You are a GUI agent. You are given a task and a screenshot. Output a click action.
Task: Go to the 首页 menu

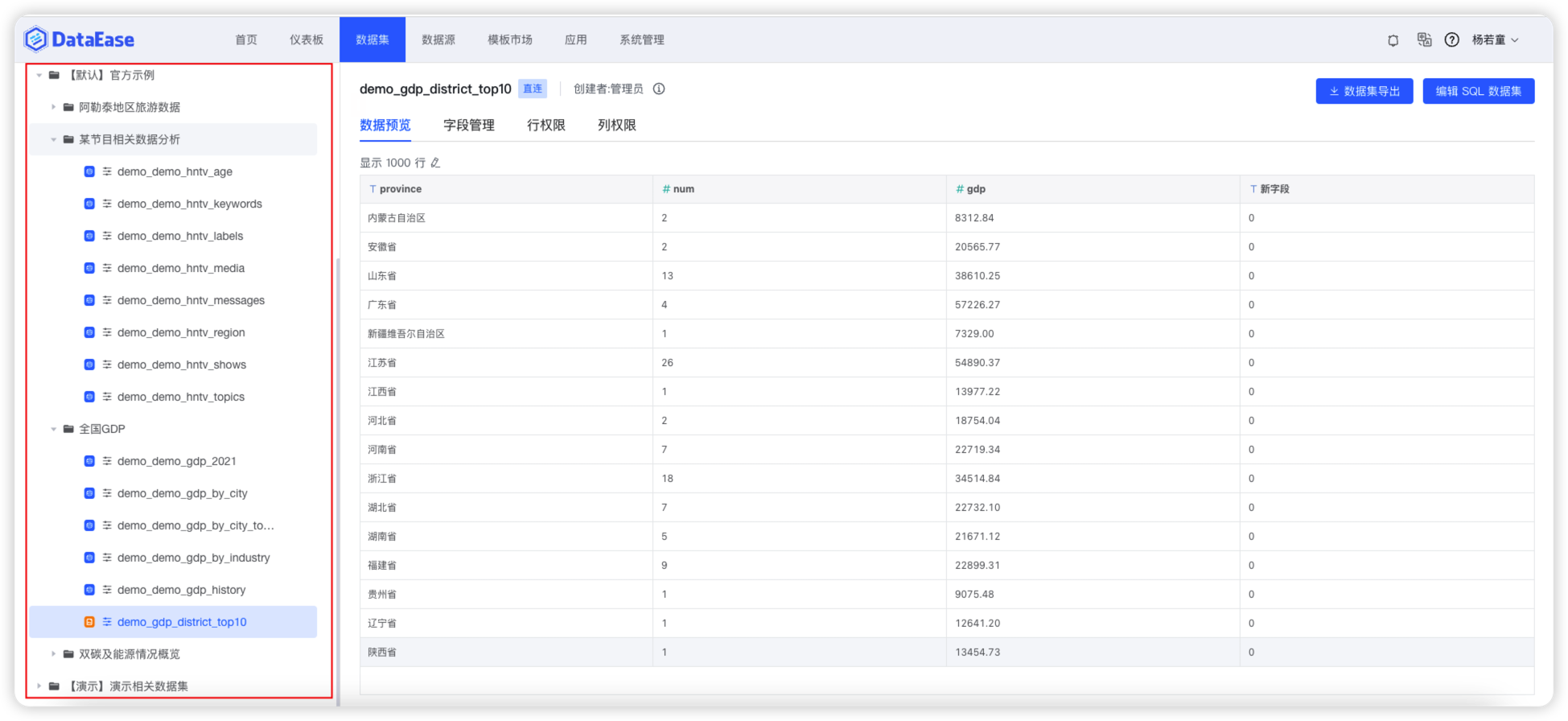(246, 39)
